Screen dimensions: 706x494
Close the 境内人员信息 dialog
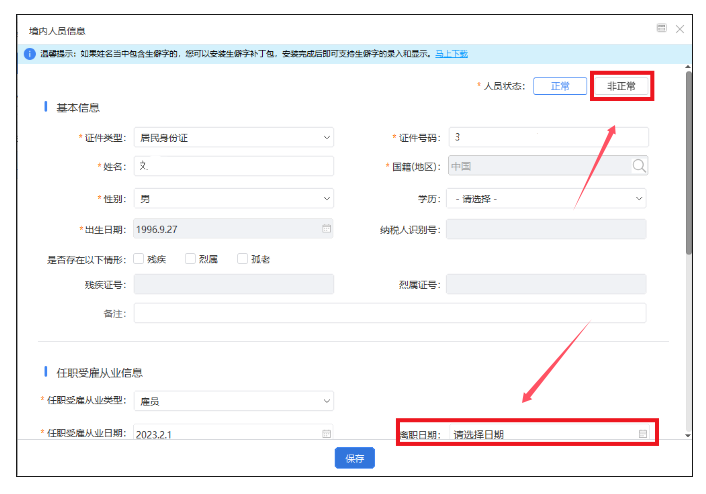680,29
